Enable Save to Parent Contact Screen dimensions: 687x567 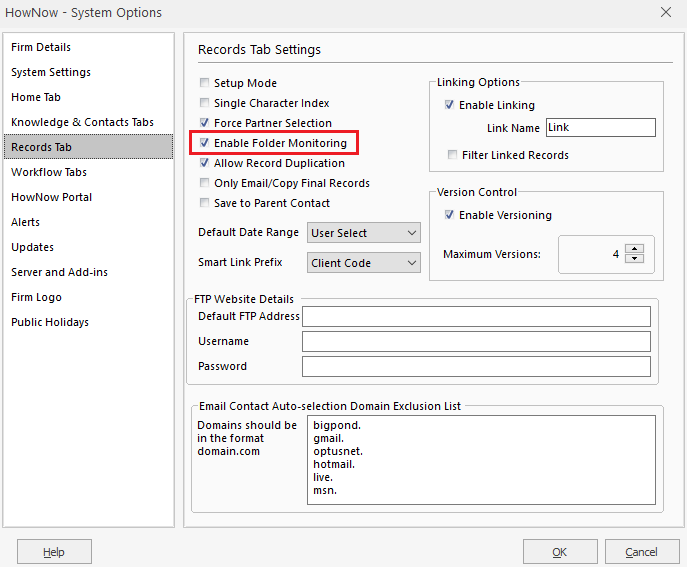[204, 203]
